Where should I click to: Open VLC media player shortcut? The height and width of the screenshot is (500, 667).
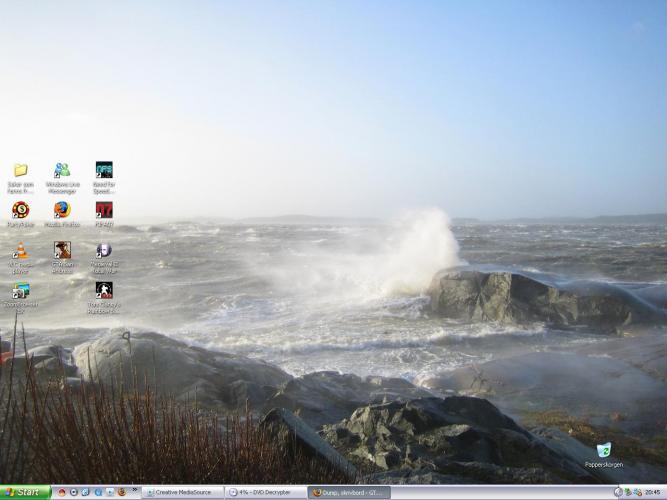(x=20, y=251)
